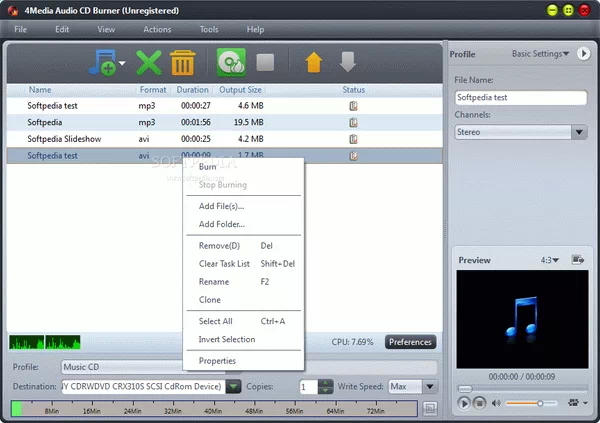Choose Add Folder... from context menu
This screenshot has width=600, height=423.
221,224
